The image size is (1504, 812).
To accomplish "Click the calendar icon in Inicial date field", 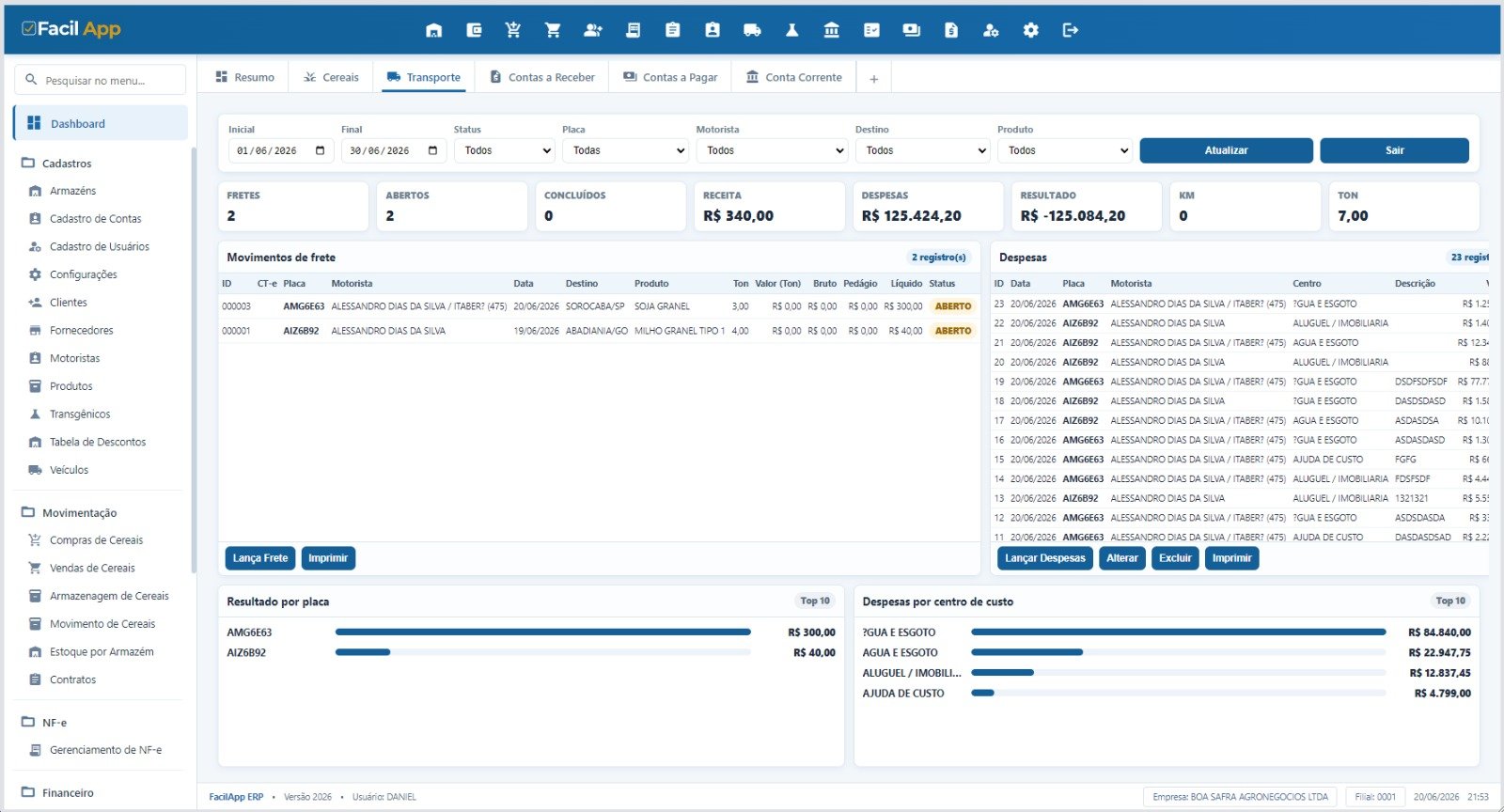I will point(321,150).
